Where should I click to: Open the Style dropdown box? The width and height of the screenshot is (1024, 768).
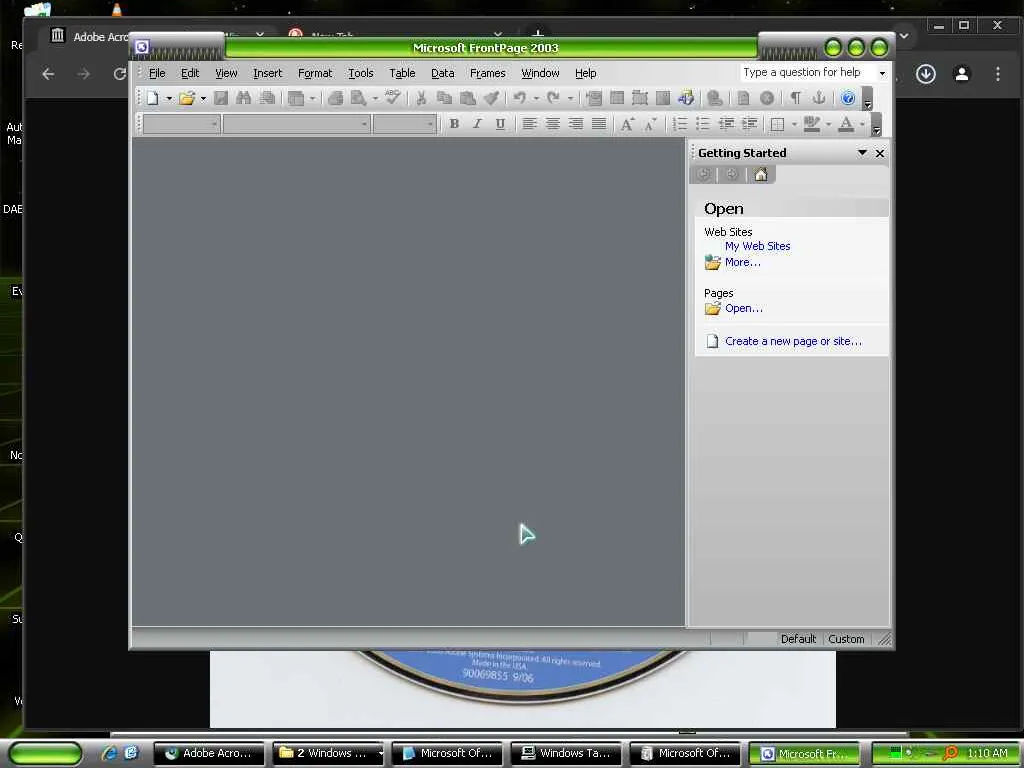(182, 124)
